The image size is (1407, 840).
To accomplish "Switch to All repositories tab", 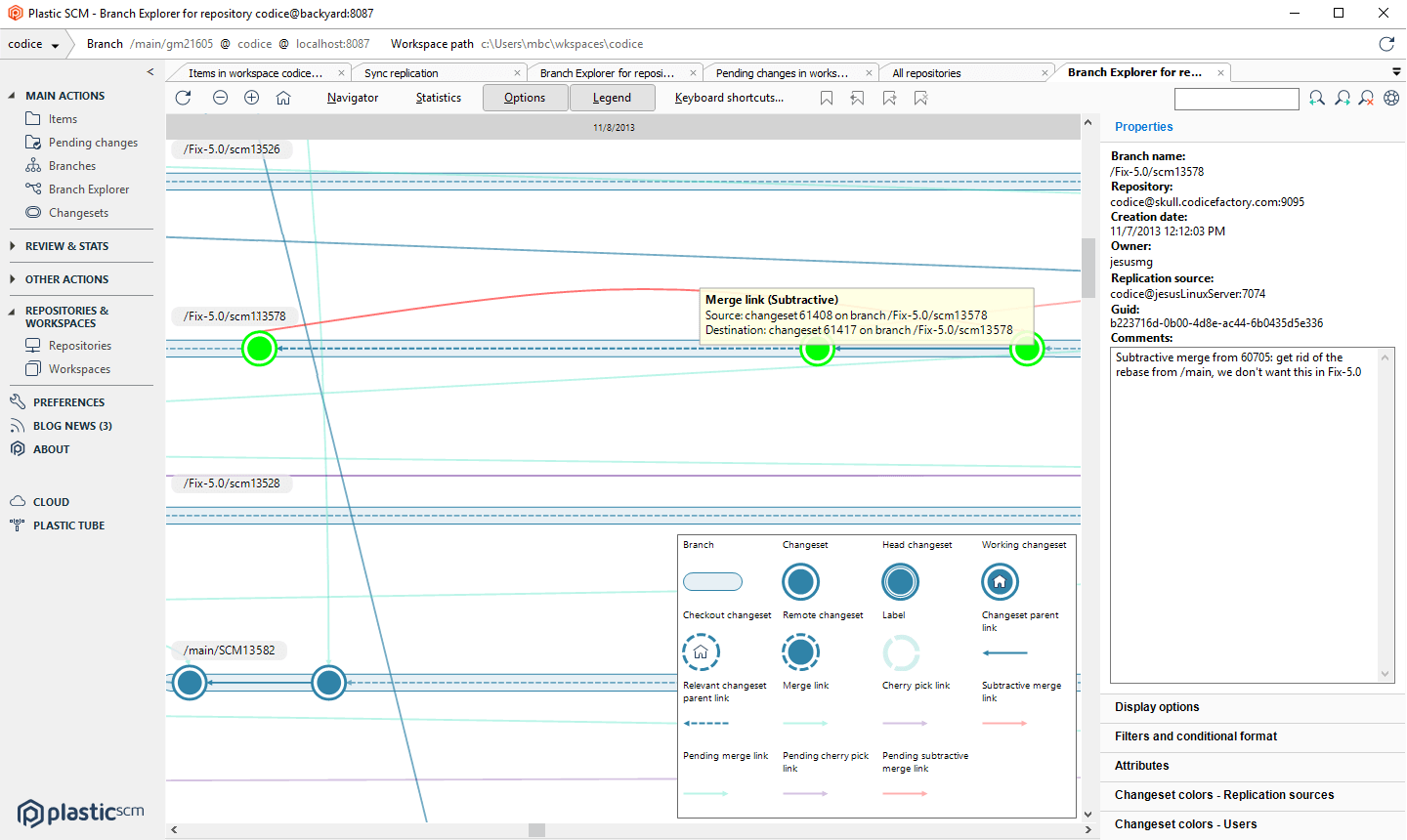I will 926,73.
